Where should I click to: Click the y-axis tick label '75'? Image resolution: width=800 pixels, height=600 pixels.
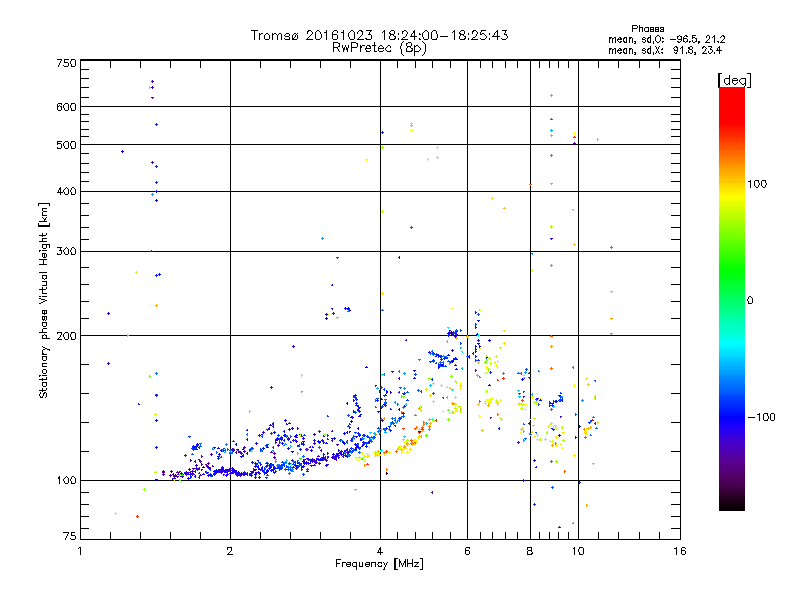click(x=70, y=536)
